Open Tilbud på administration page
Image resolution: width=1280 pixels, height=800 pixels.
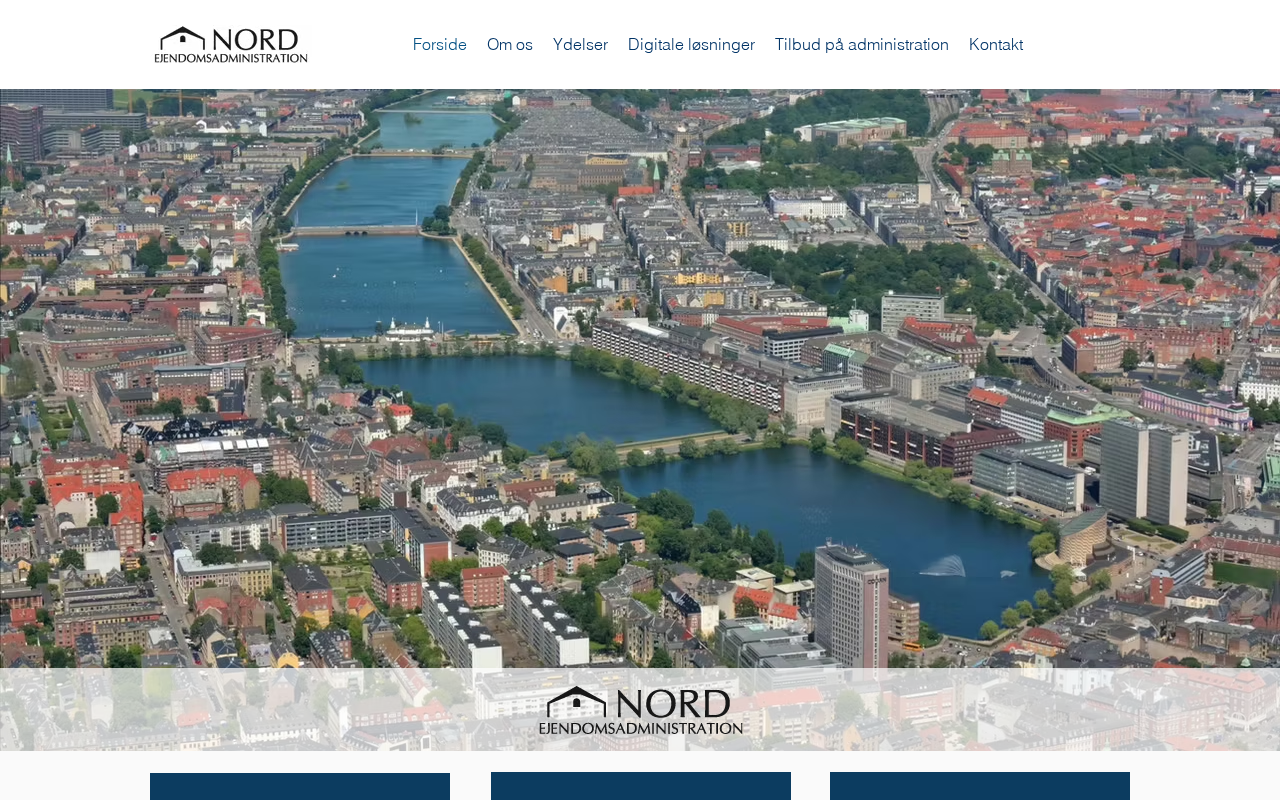(862, 44)
